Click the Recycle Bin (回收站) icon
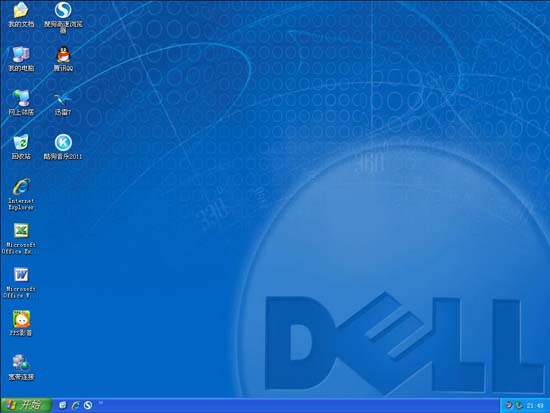 [x=21, y=142]
